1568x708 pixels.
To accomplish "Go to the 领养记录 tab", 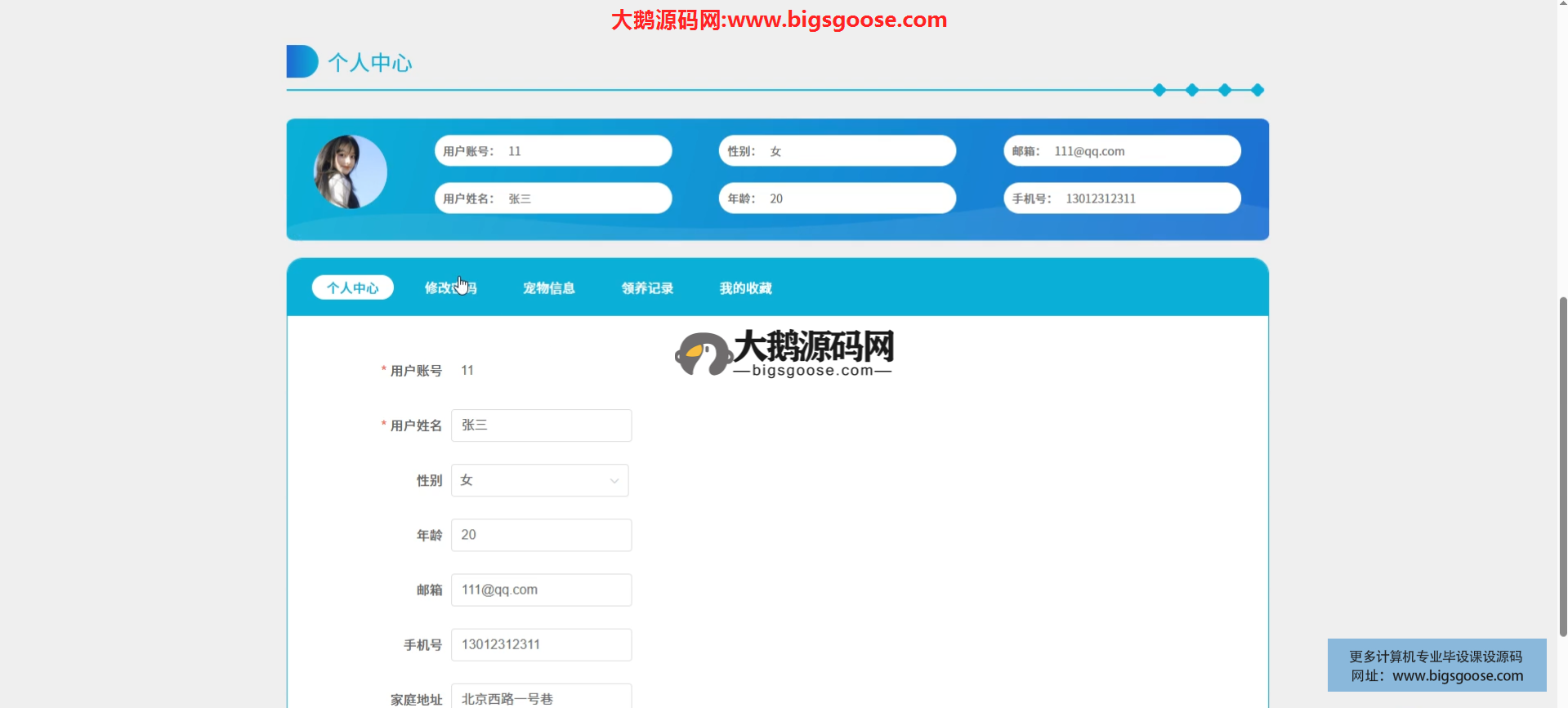I will [647, 288].
